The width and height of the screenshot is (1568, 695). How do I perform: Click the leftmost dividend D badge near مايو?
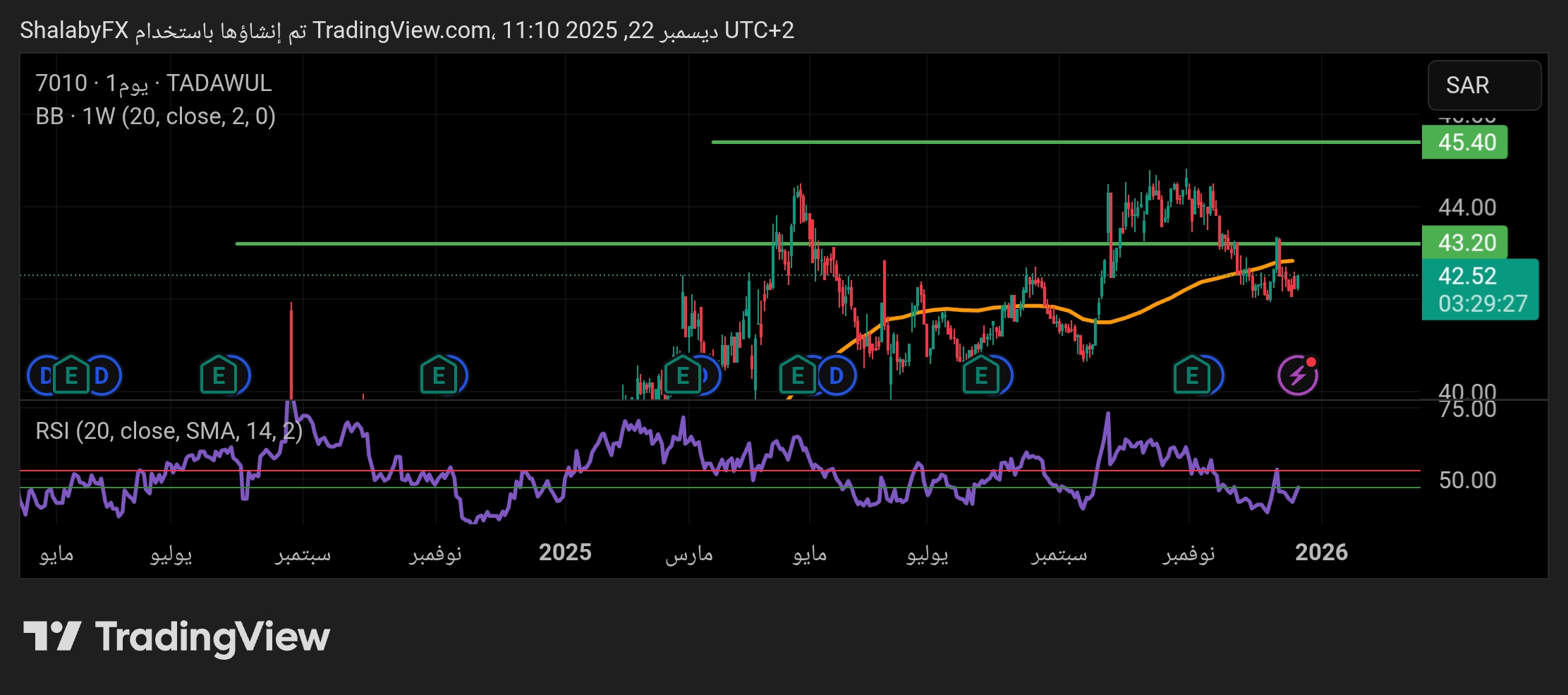coord(42,375)
